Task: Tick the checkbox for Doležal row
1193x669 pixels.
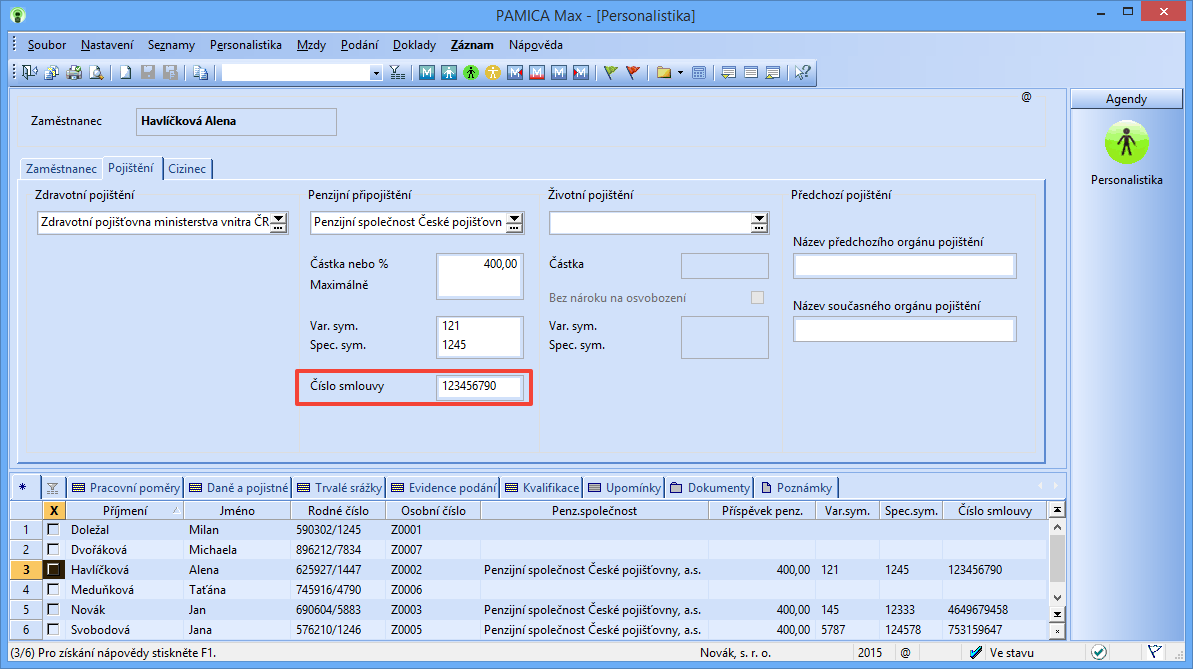Action: pyautogui.click(x=53, y=529)
